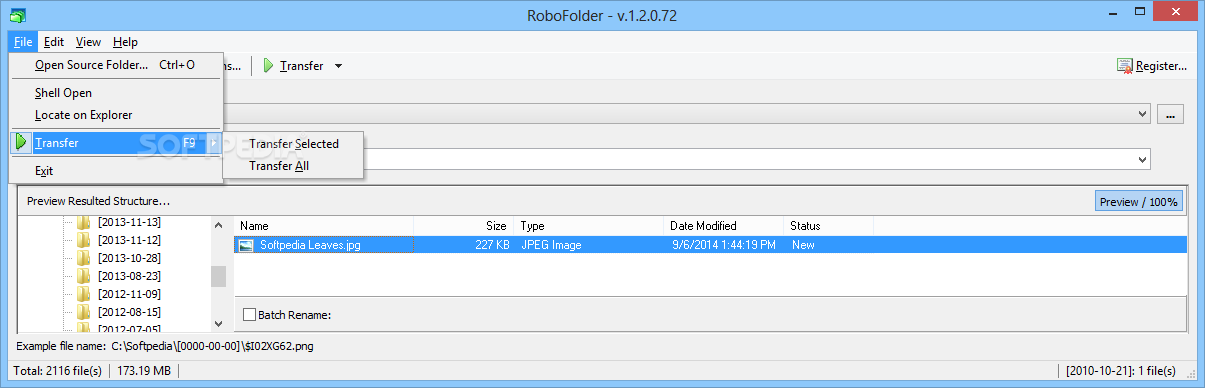Screen dimensions: 1205x388
Task: Click folder icon for [2013-10-28]
Action: click(84, 258)
